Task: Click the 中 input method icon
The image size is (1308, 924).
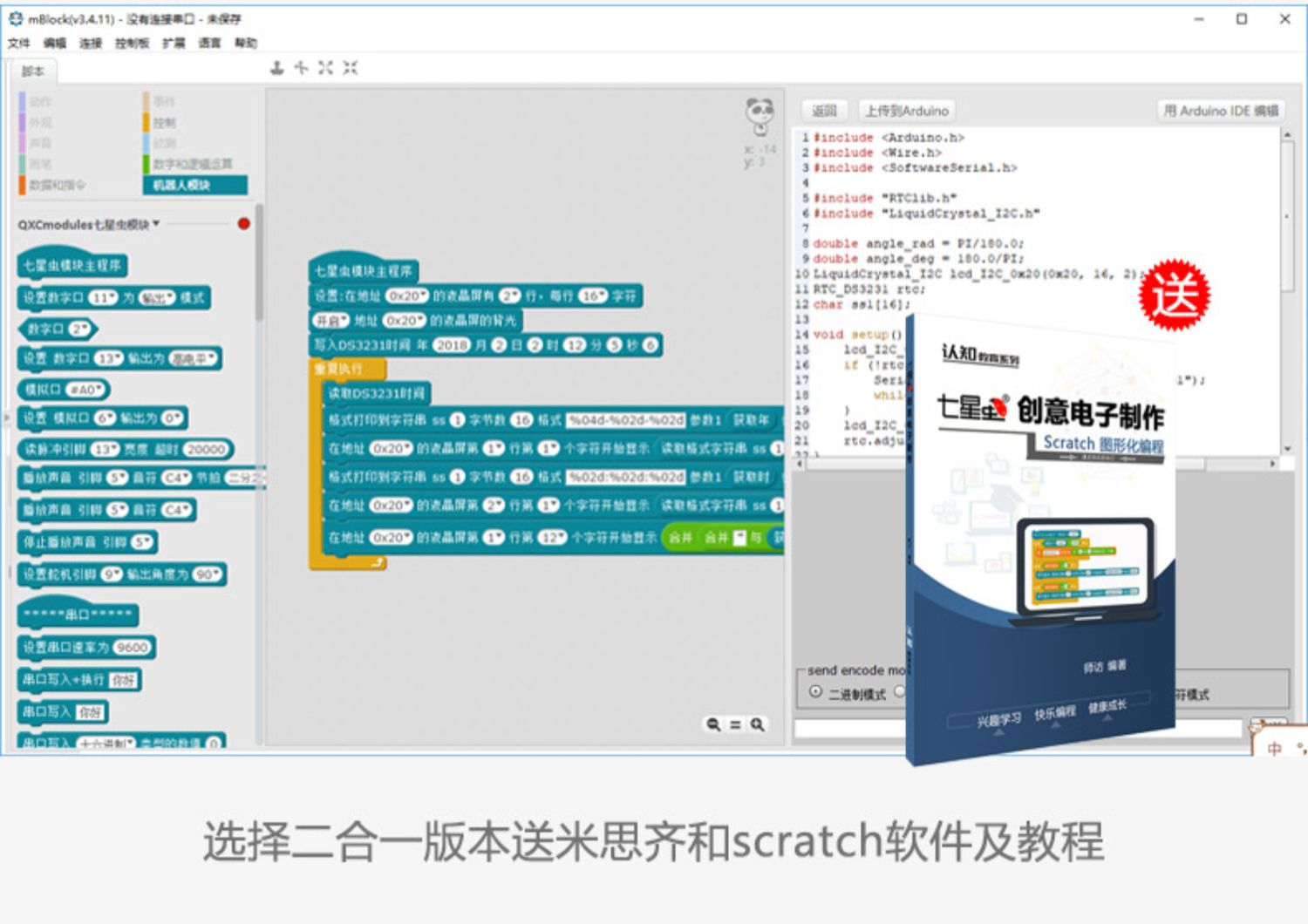Action: (x=1274, y=748)
